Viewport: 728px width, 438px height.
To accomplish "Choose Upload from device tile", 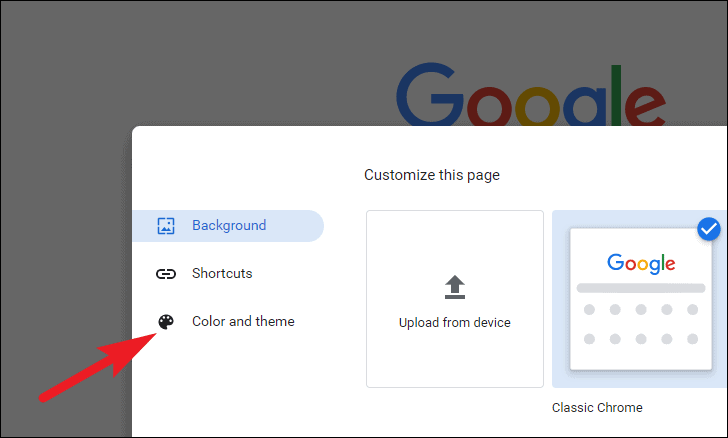I will pos(455,299).
